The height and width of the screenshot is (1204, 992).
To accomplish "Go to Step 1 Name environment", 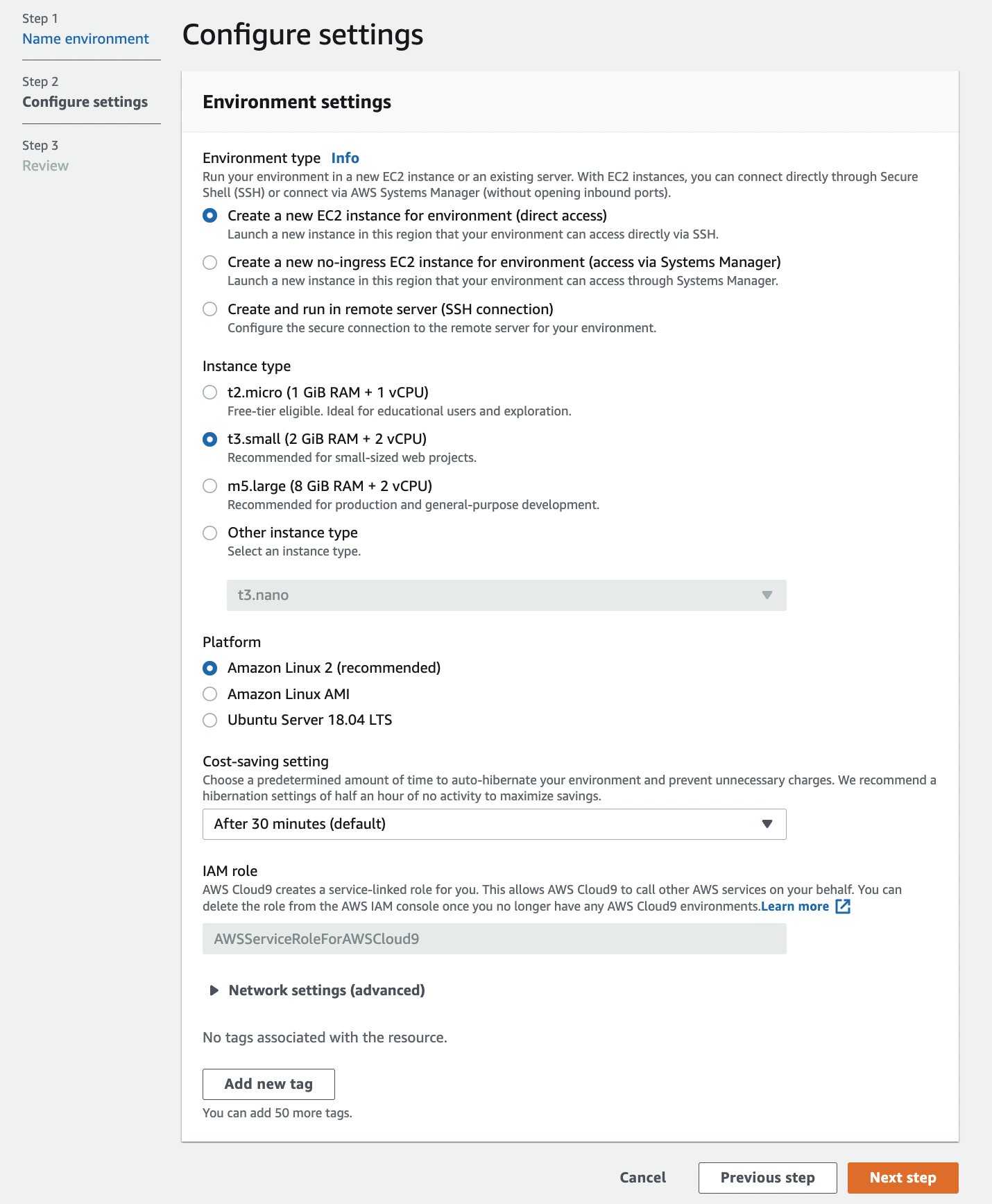I will (x=85, y=39).
